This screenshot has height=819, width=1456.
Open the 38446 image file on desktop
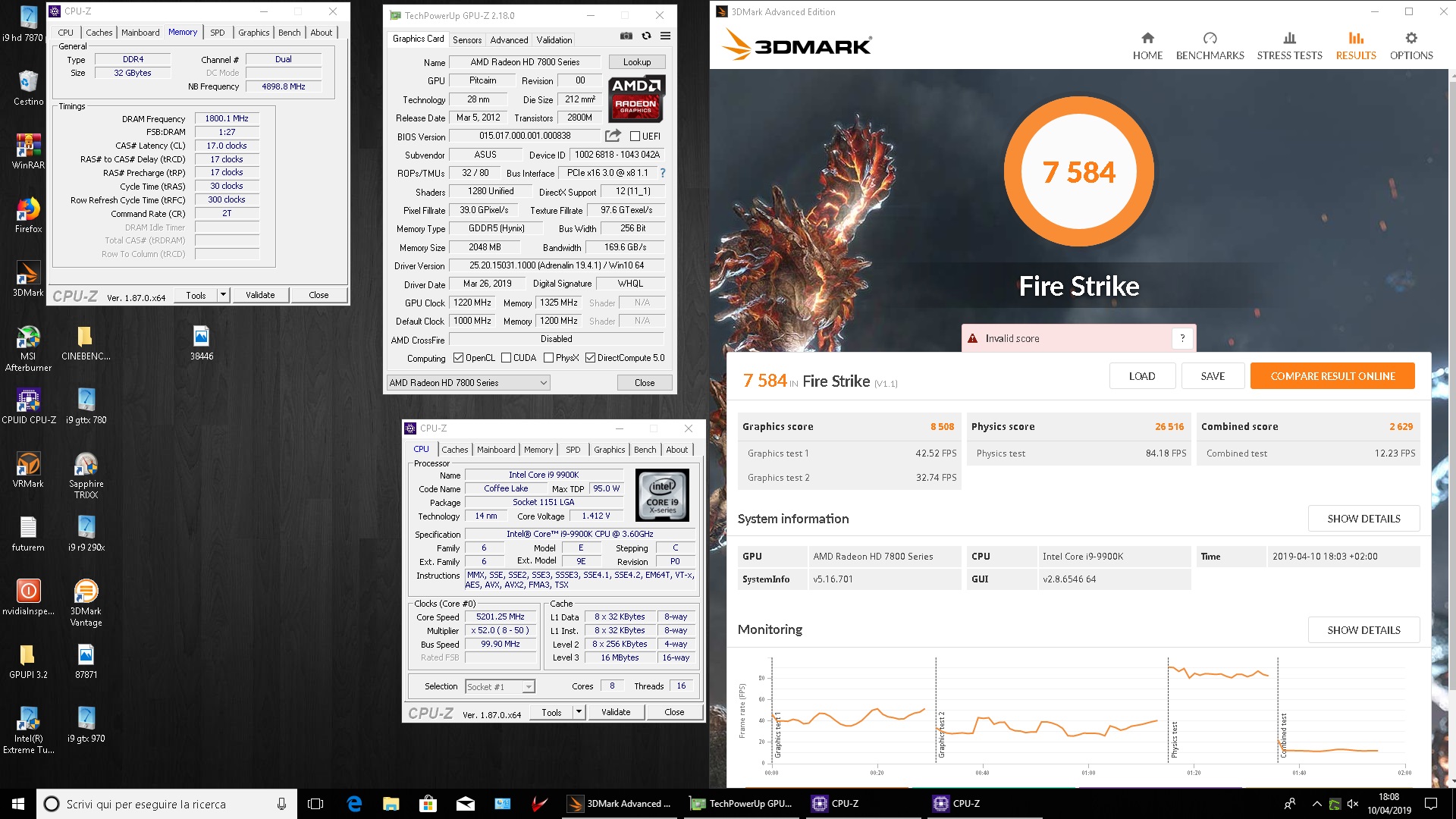[201, 343]
